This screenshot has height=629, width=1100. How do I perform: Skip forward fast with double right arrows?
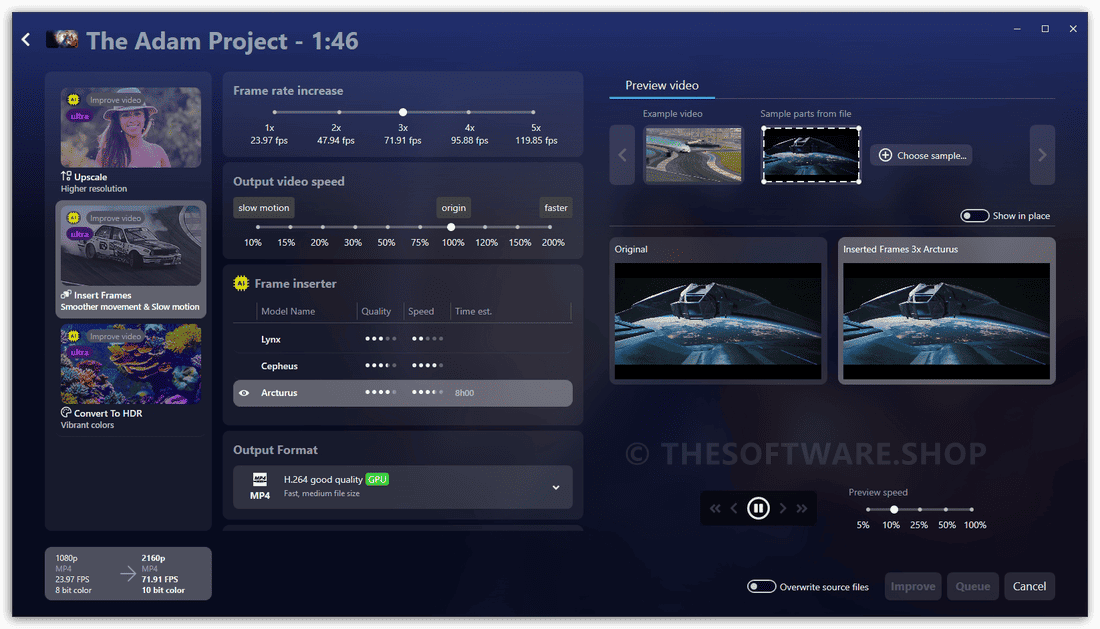[x=802, y=508]
